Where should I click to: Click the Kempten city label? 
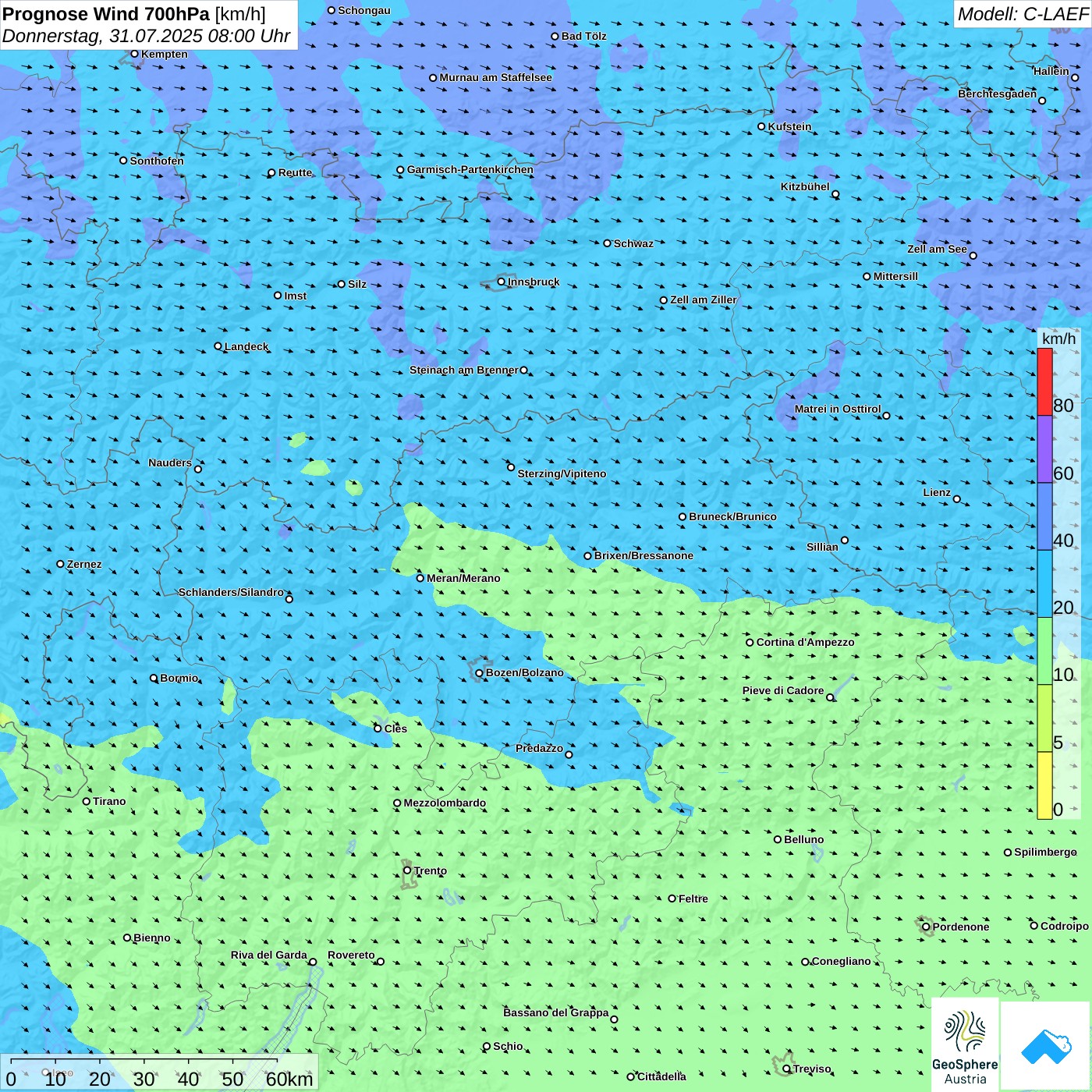165,54
